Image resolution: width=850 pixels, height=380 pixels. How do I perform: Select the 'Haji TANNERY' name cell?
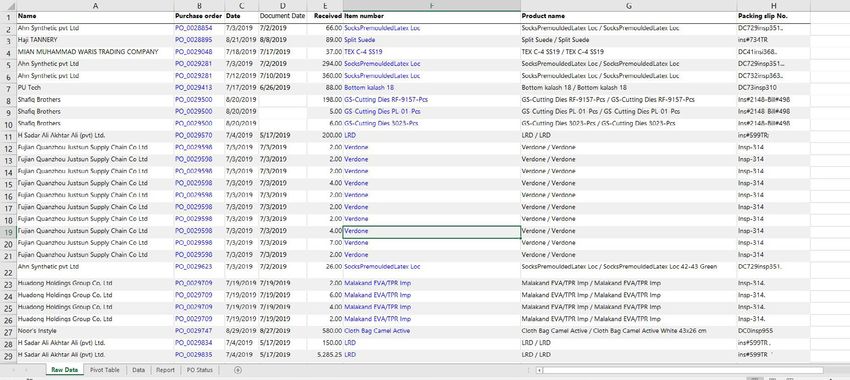(x=95, y=40)
